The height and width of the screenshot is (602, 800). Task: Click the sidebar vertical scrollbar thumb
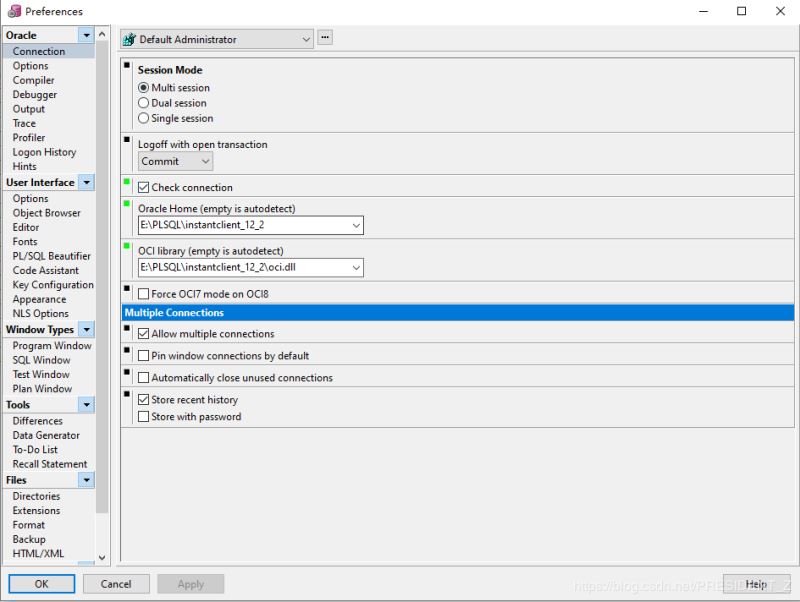[102, 277]
